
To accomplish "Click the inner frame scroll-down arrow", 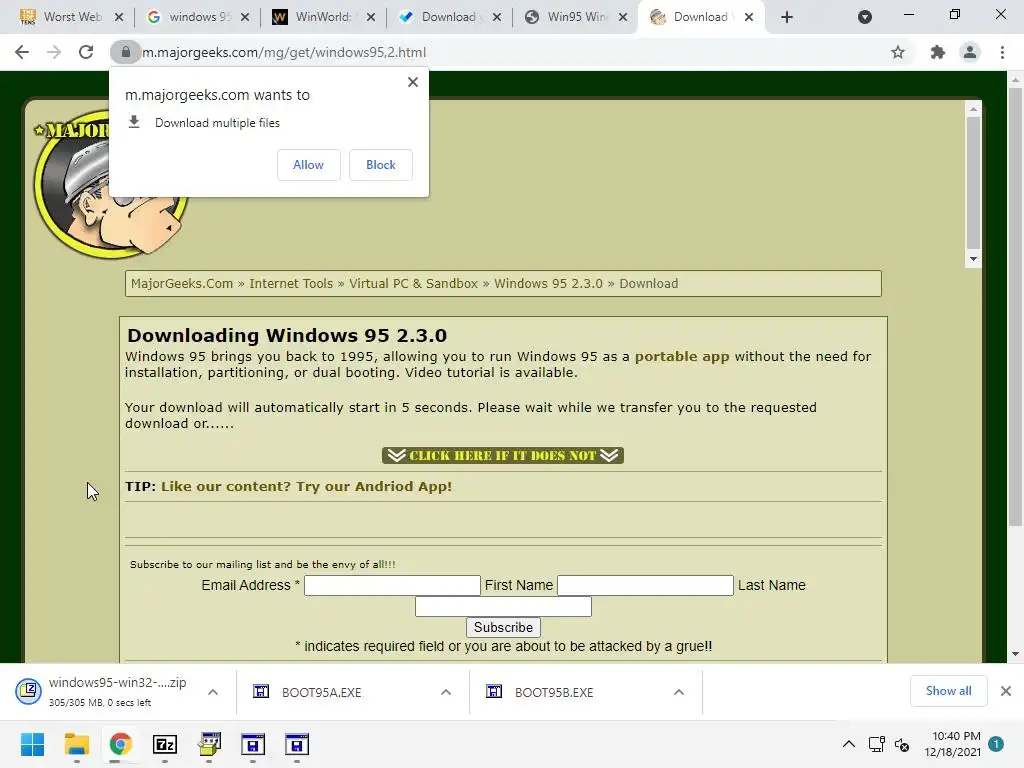I will coord(973,259).
